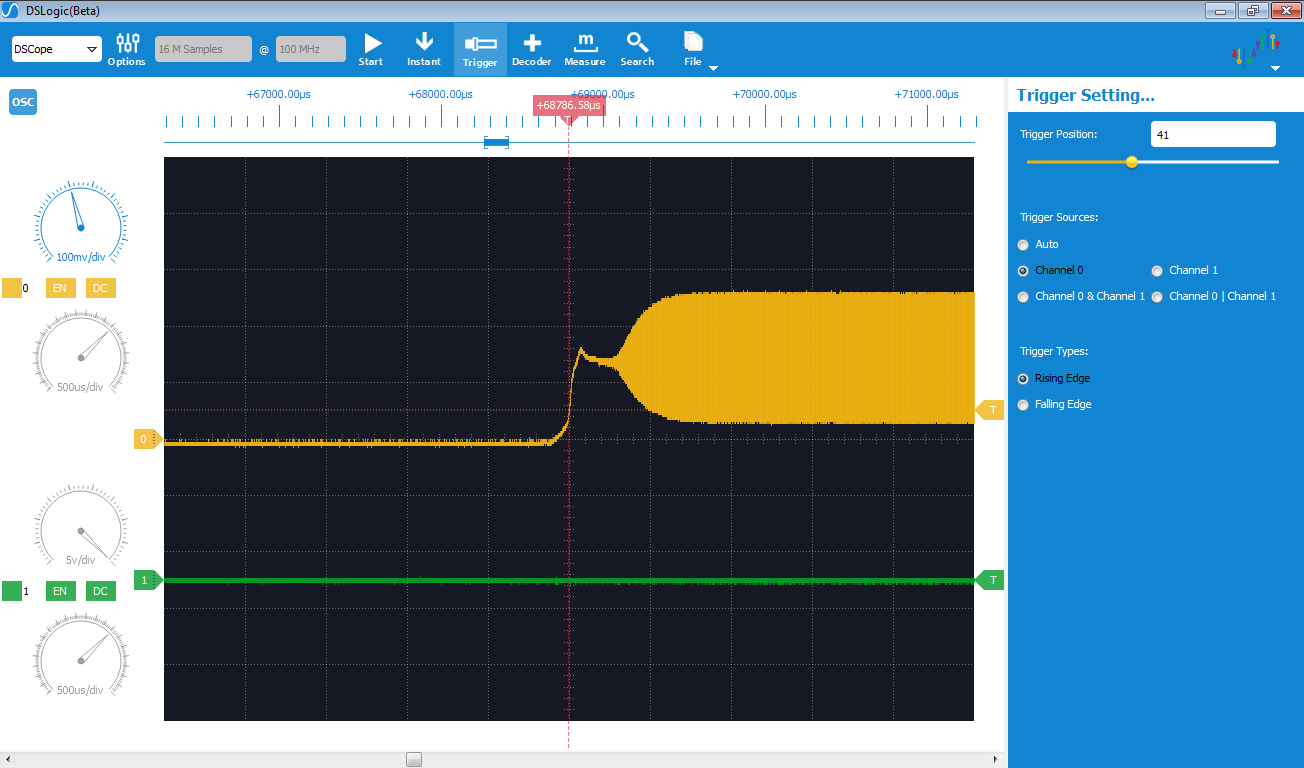Image resolution: width=1304 pixels, height=768 pixels.
Task: Choose Falling Edge trigger type
Action: (x=1023, y=405)
